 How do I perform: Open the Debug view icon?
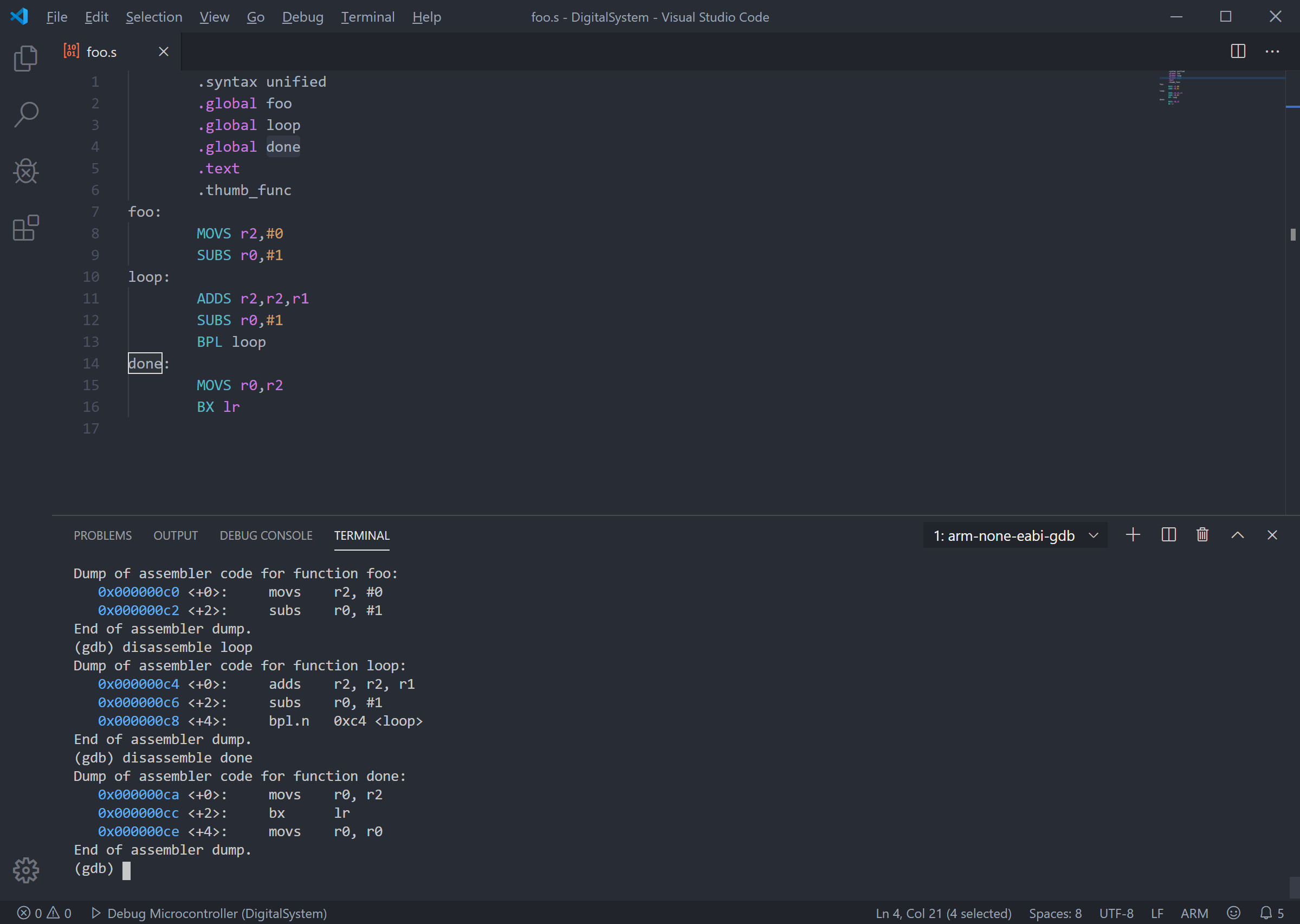pyautogui.click(x=25, y=171)
